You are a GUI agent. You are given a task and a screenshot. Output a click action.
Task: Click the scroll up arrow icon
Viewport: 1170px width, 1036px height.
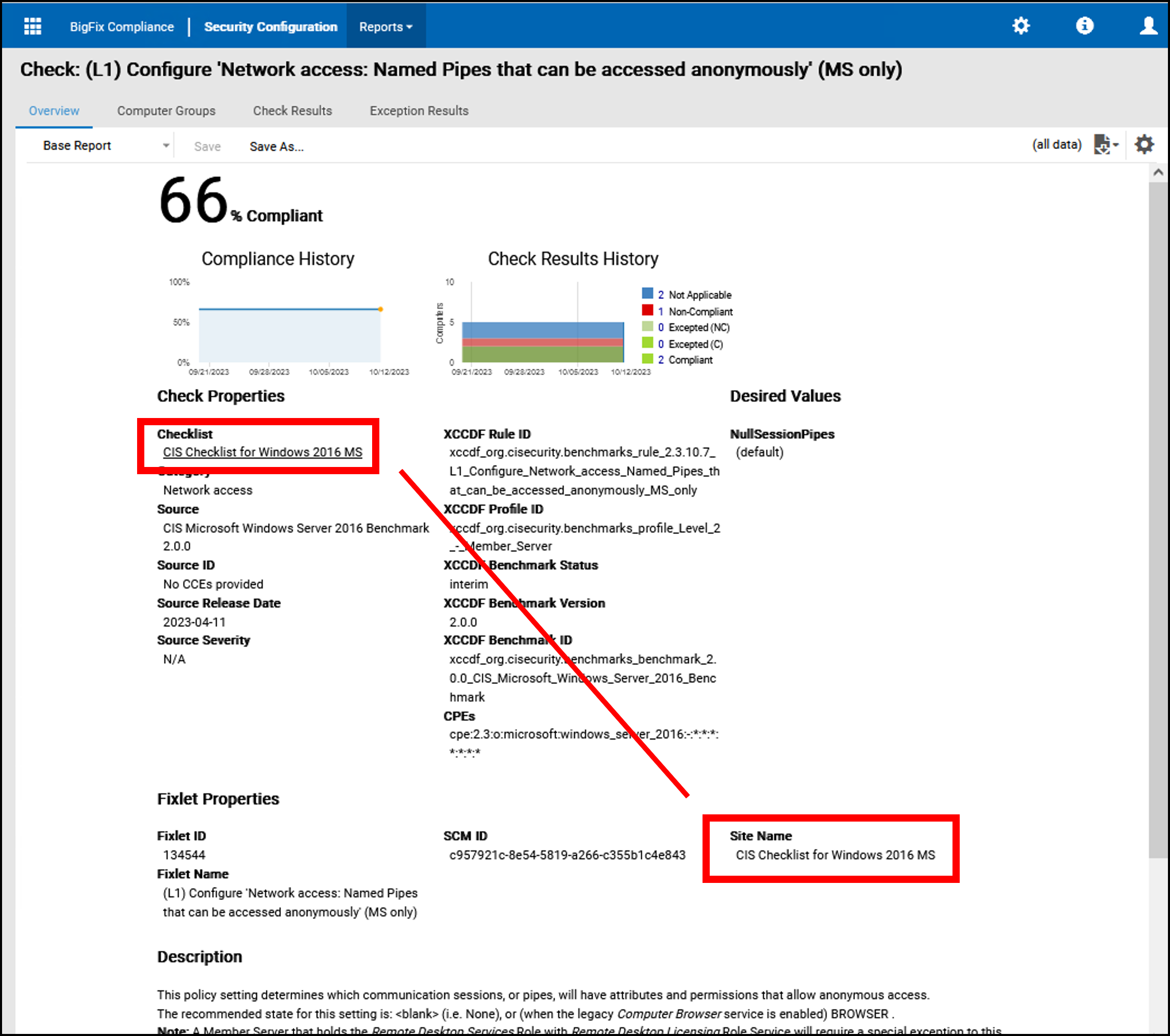1158,172
